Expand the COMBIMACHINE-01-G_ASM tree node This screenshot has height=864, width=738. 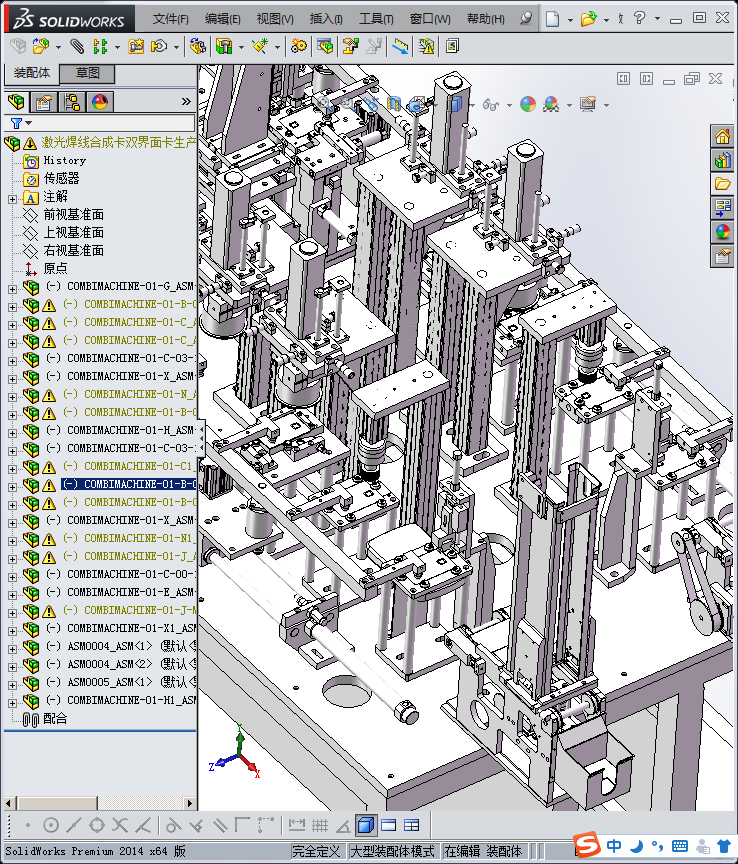12,289
